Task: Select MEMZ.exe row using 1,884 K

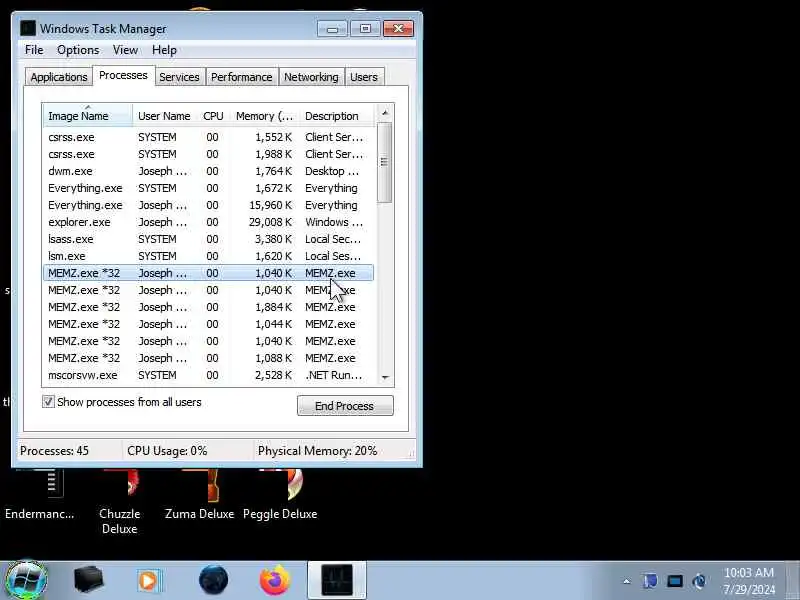Action: point(209,307)
